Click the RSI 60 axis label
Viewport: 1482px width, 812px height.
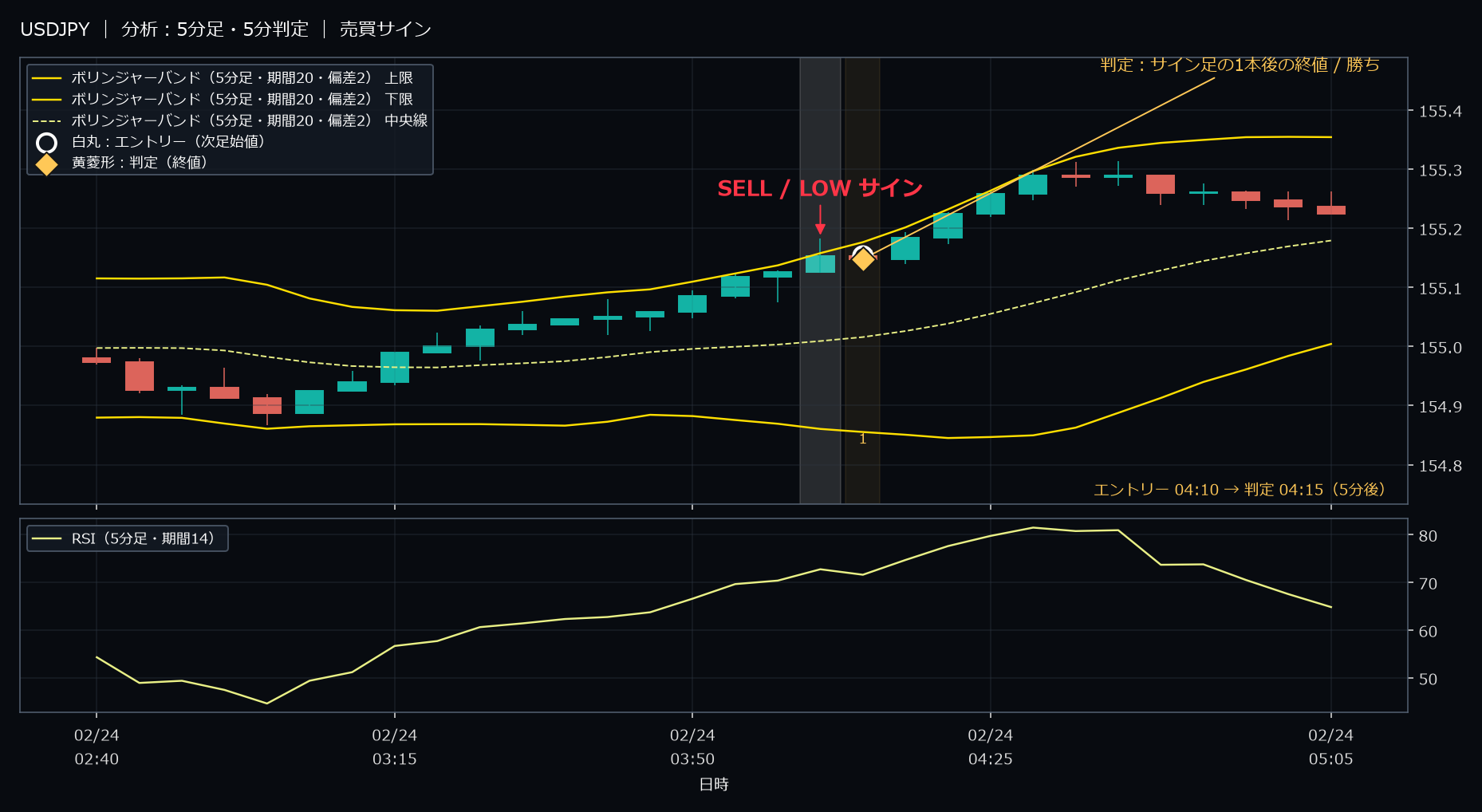click(1428, 632)
